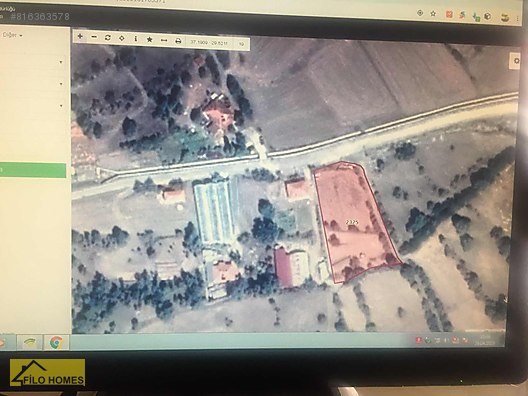528x396 pixels.
Task: Zoom out with the minus map tool
Action: point(94,37)
